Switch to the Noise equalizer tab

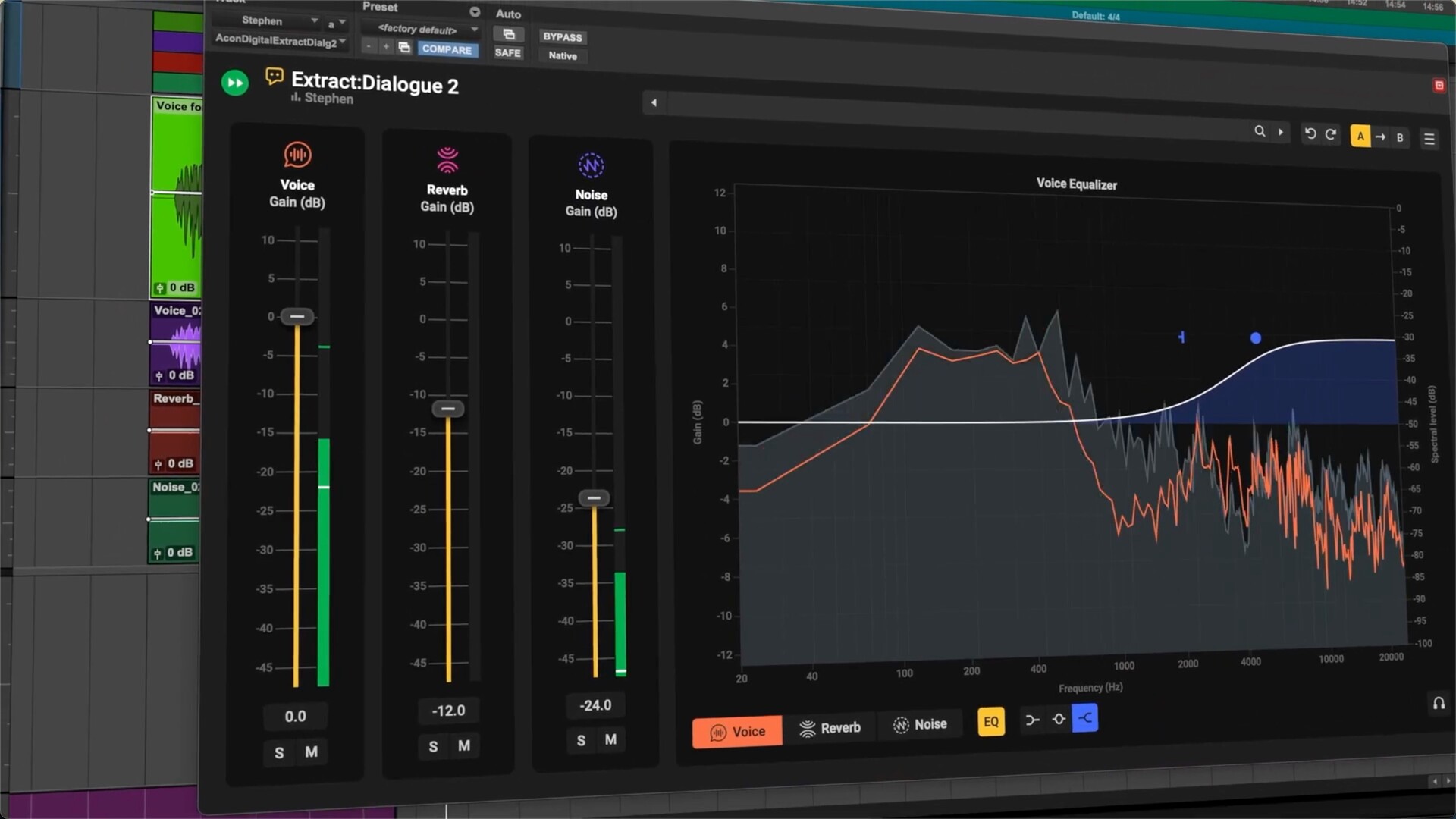[x=920, y=725]
